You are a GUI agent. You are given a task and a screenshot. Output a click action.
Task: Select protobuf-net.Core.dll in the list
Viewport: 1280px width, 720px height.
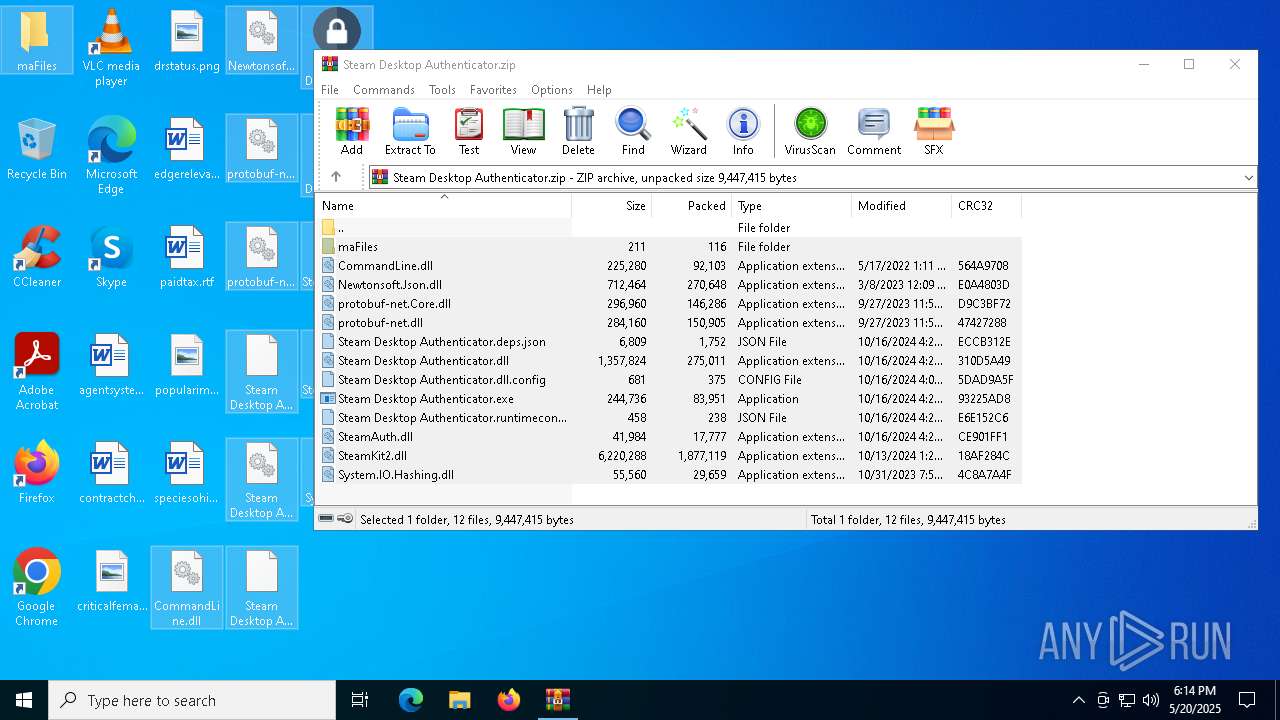coord(669,304)
